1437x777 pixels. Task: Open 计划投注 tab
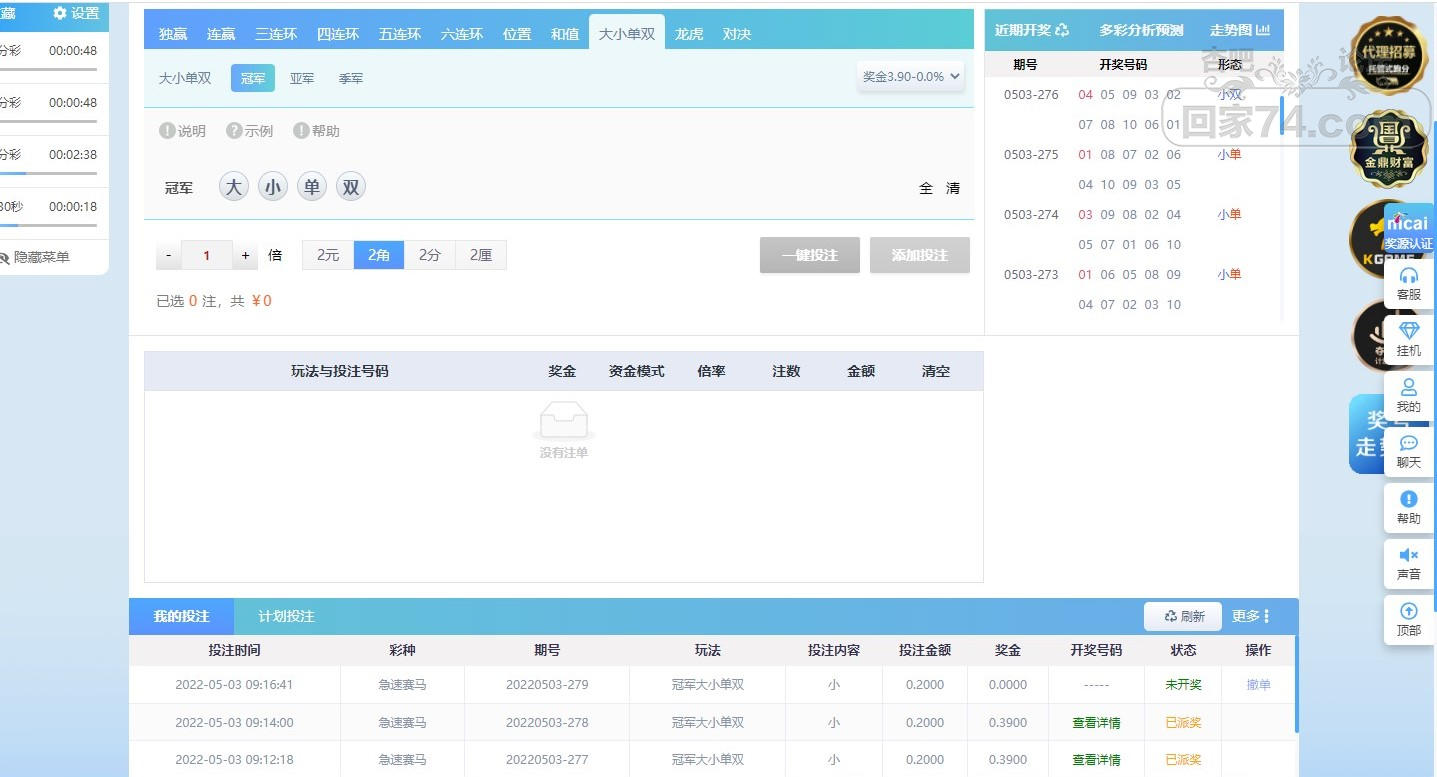287,616
